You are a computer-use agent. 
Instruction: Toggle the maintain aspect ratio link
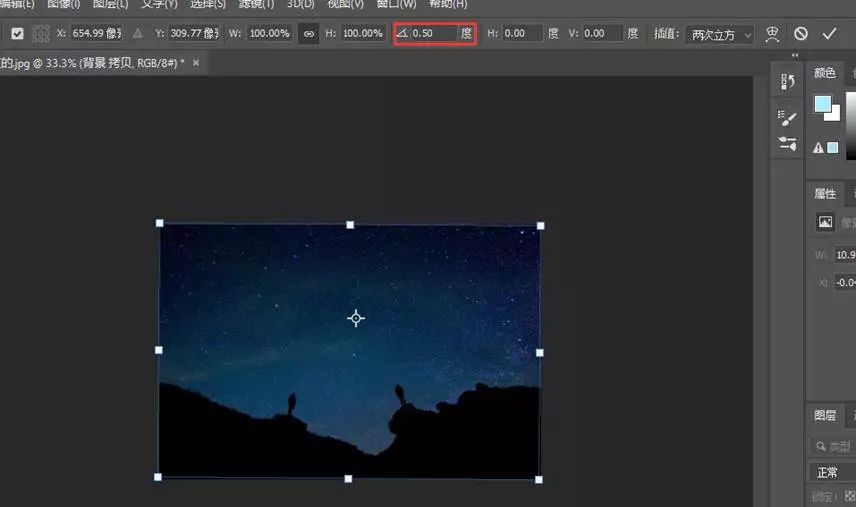coord(308,34)
